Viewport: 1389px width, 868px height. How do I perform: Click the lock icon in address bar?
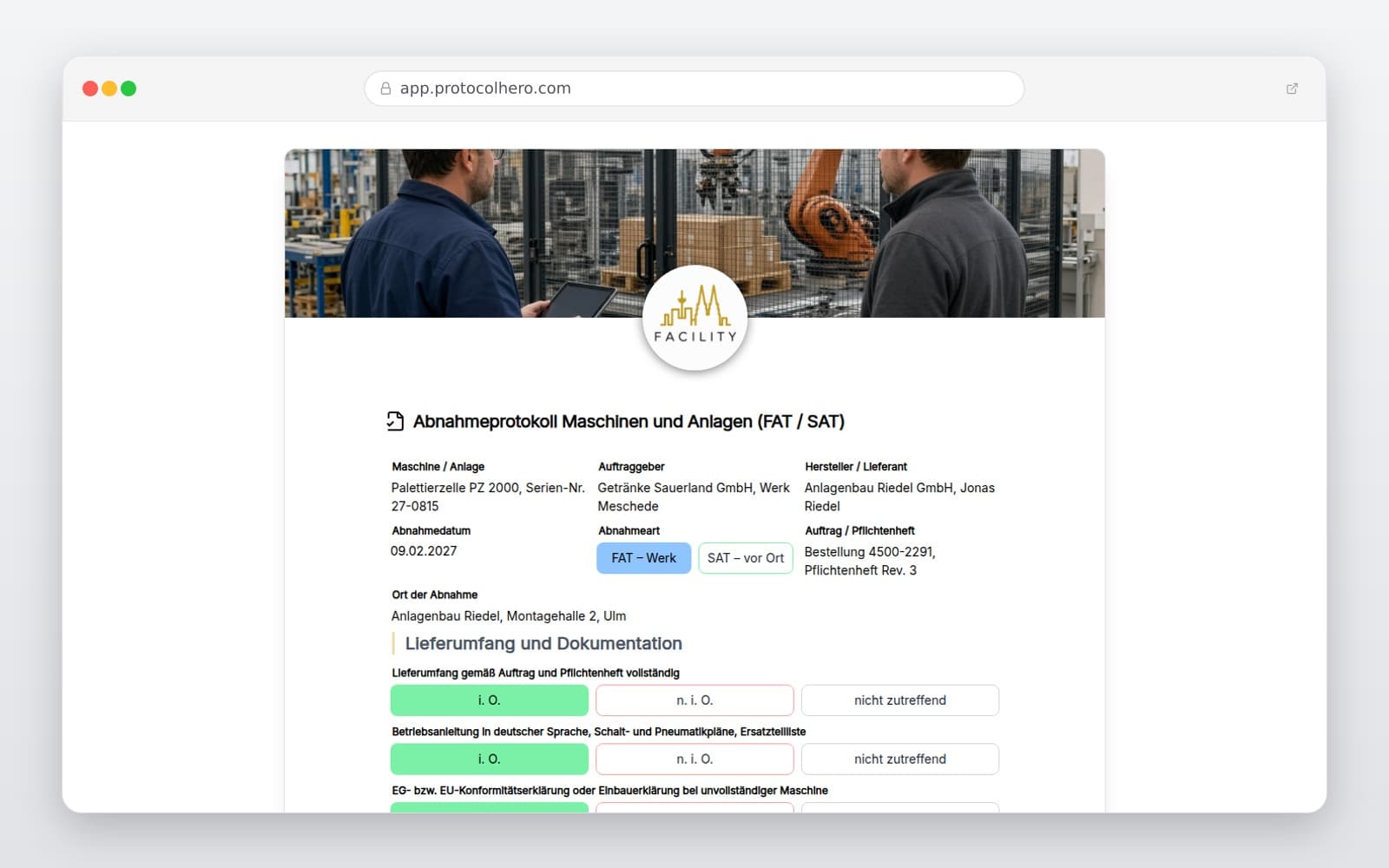click(x=385, y=89)
